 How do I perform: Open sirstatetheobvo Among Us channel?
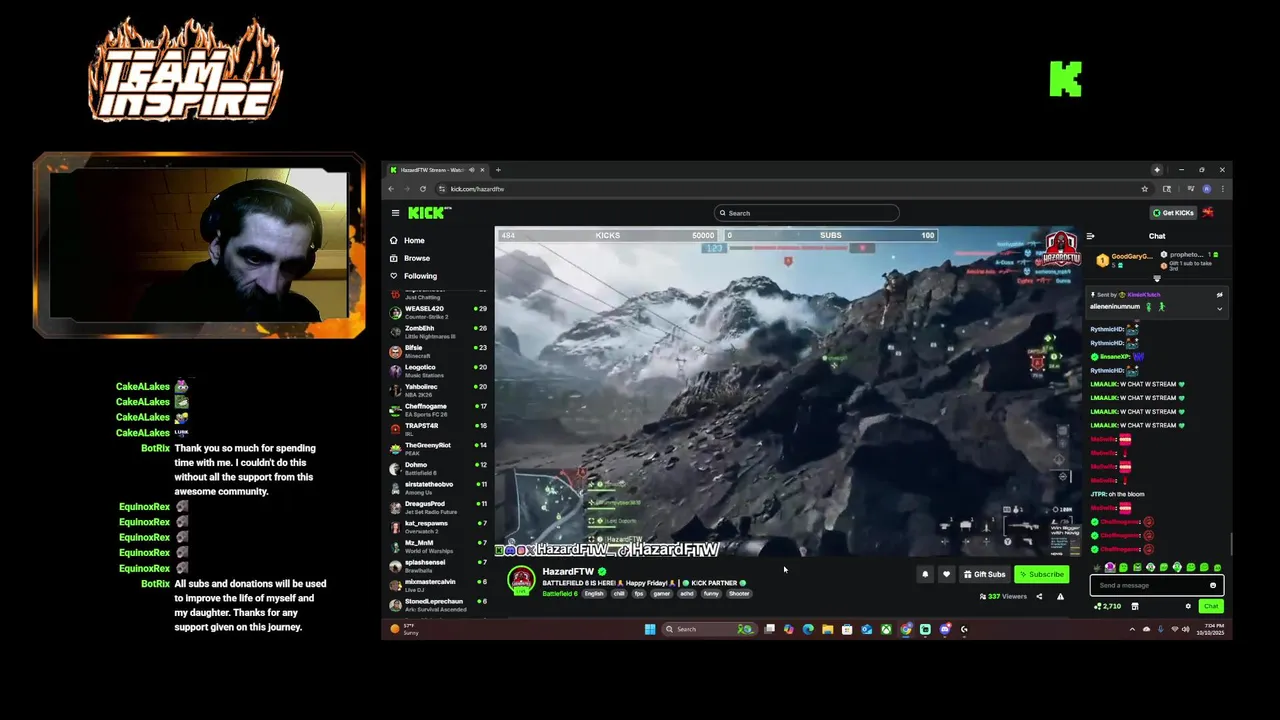tap(438, 488)
